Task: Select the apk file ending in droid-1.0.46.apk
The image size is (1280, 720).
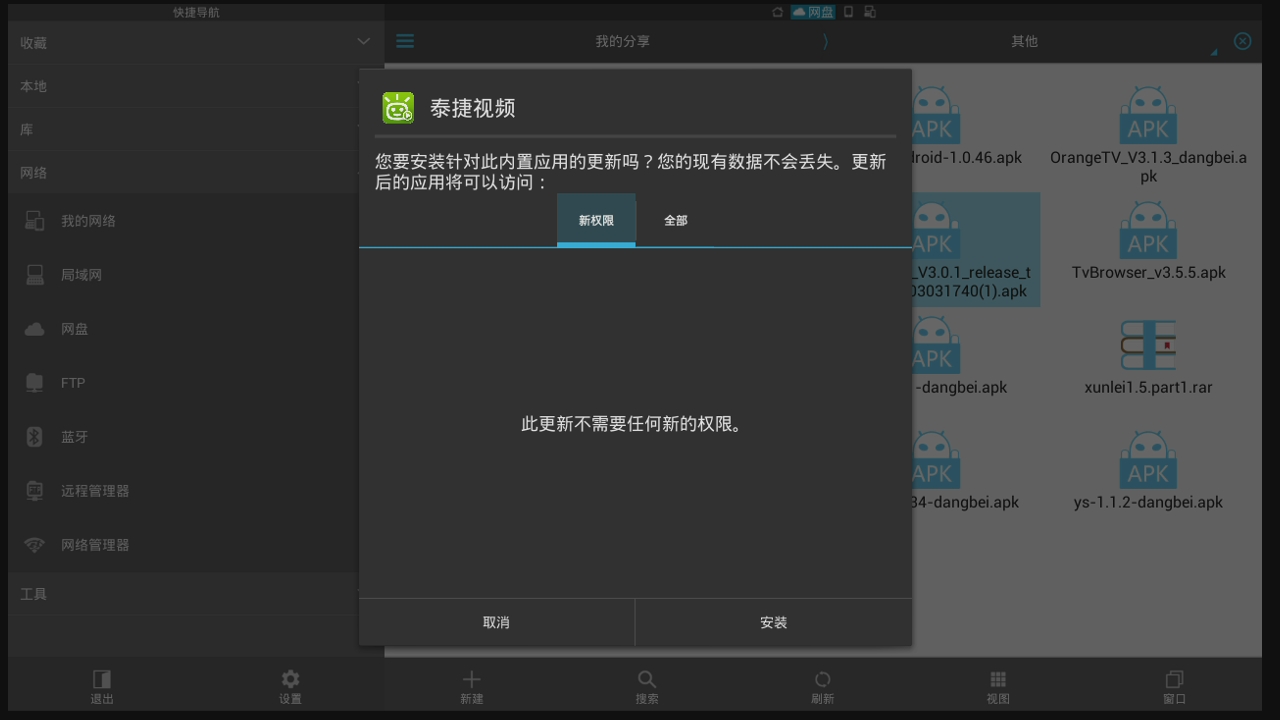Action: pos(967,125)
